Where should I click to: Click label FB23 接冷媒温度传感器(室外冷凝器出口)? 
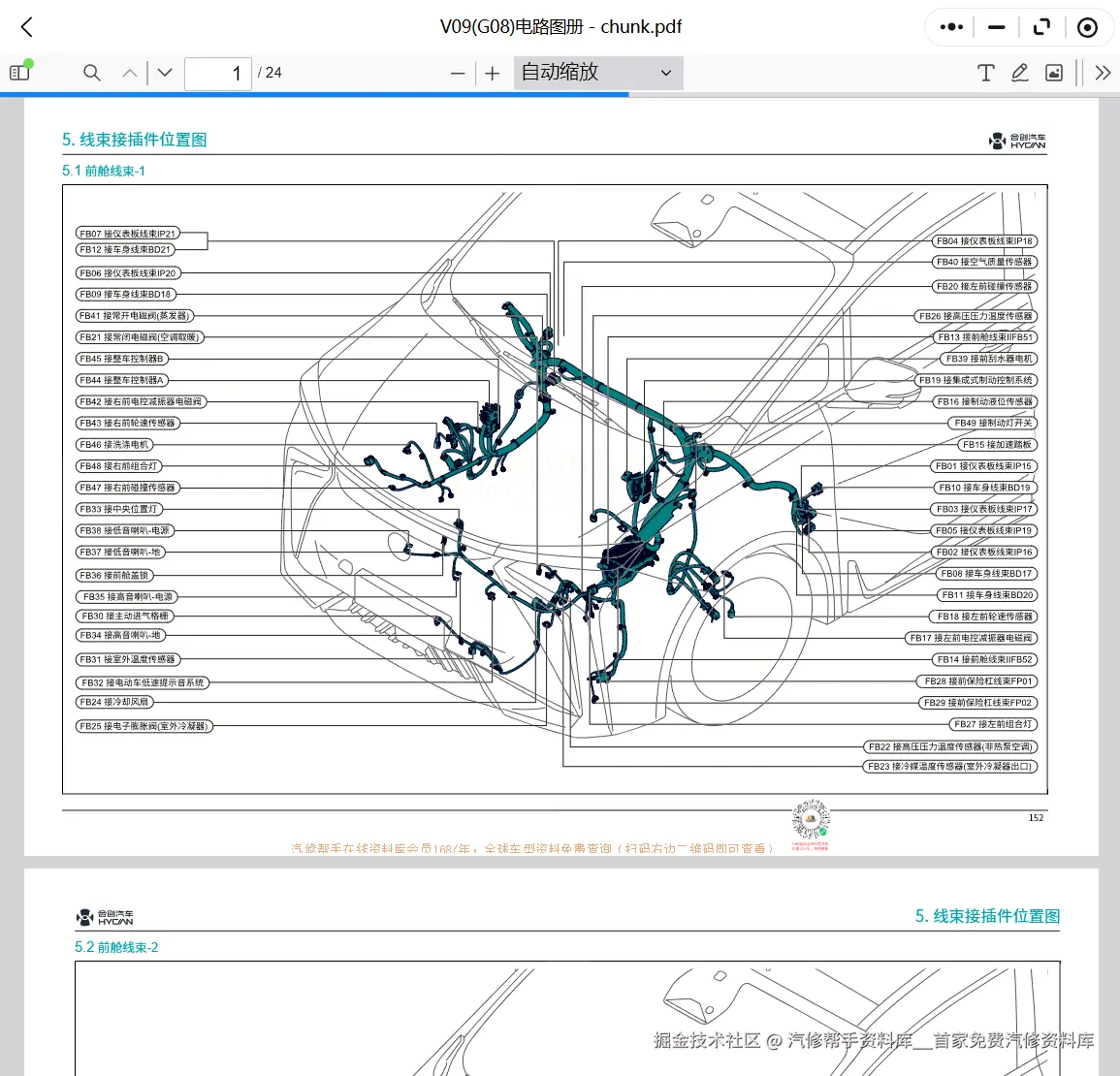950,766
